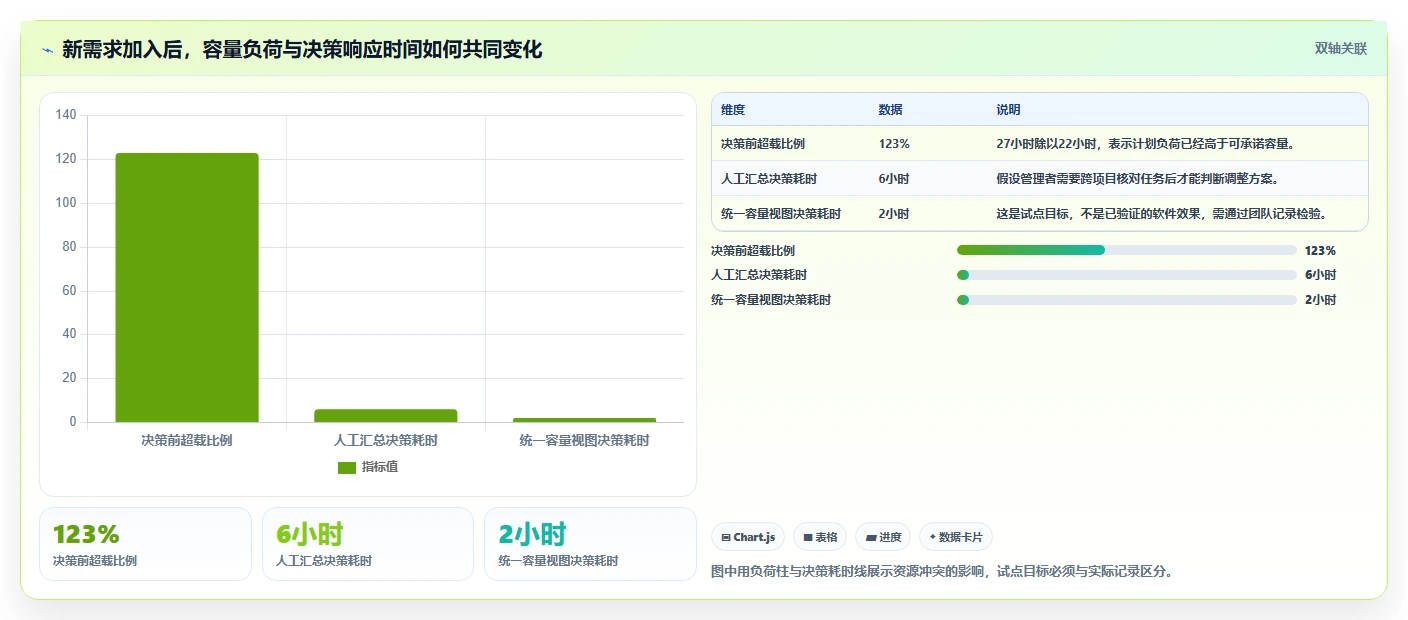This screenshot has width=1408, height=620.
Task: Click the x-axis label 统一容量视图决策耗时
Action: click(585, 440)
